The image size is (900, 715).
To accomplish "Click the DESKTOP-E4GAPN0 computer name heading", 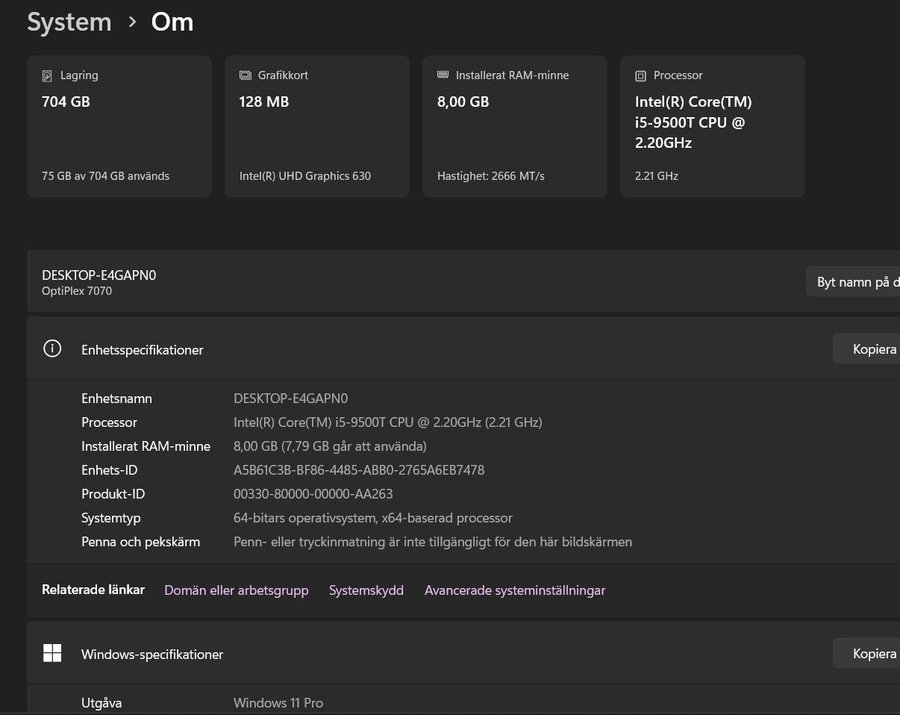I will click(x=99, y=275).
